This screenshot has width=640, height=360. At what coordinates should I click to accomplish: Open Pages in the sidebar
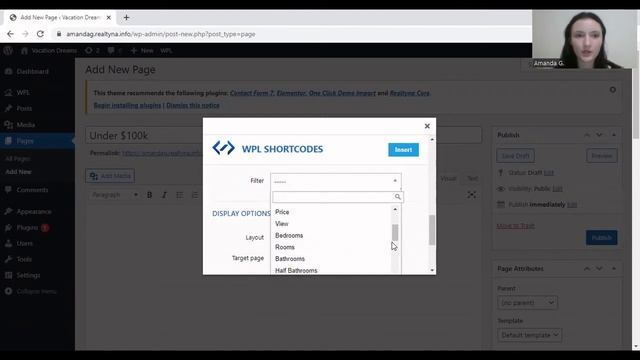point(25,141)
